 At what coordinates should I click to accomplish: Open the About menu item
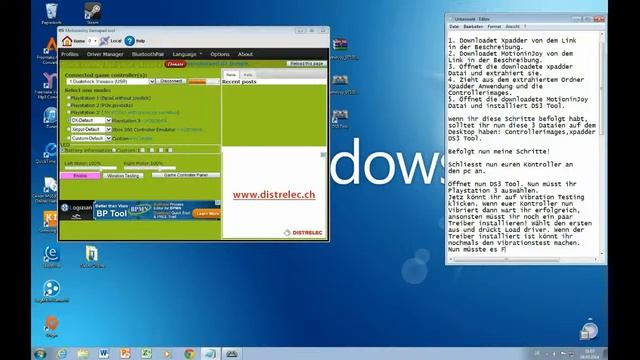point(245,54)
